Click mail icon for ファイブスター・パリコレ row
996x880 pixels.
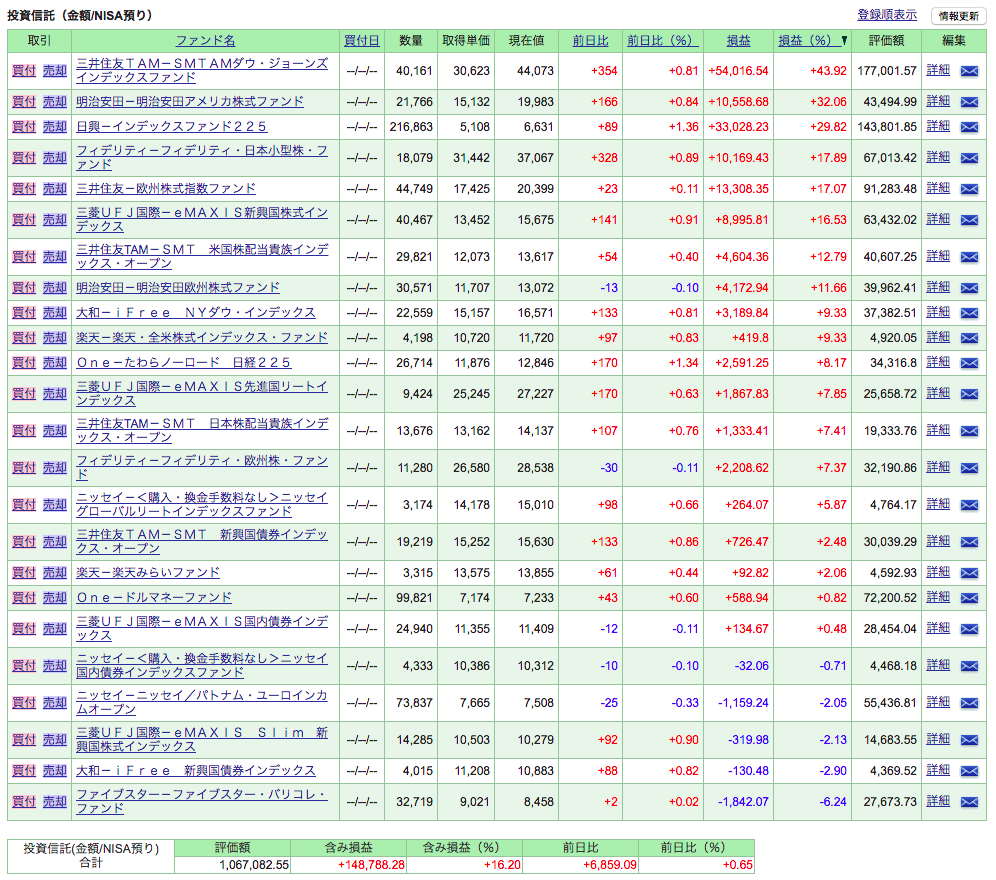969,802
